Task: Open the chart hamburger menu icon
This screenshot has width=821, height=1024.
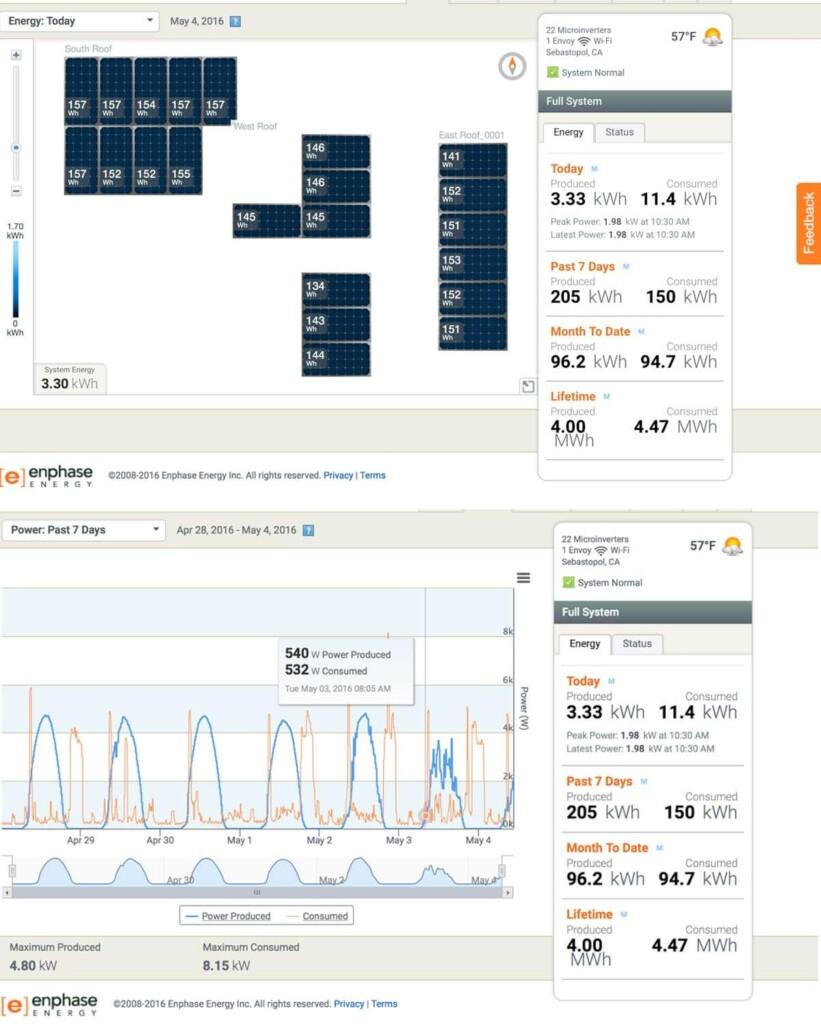Action: click(523, 578)
